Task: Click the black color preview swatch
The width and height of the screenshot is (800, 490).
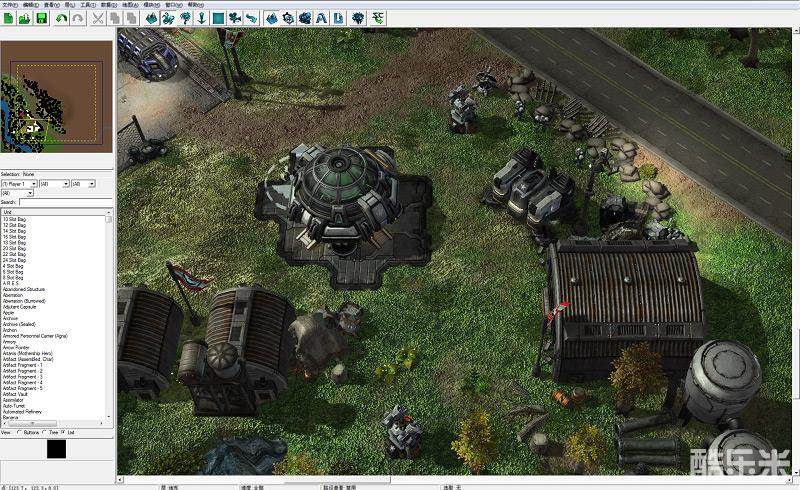Action: (56, 449)
